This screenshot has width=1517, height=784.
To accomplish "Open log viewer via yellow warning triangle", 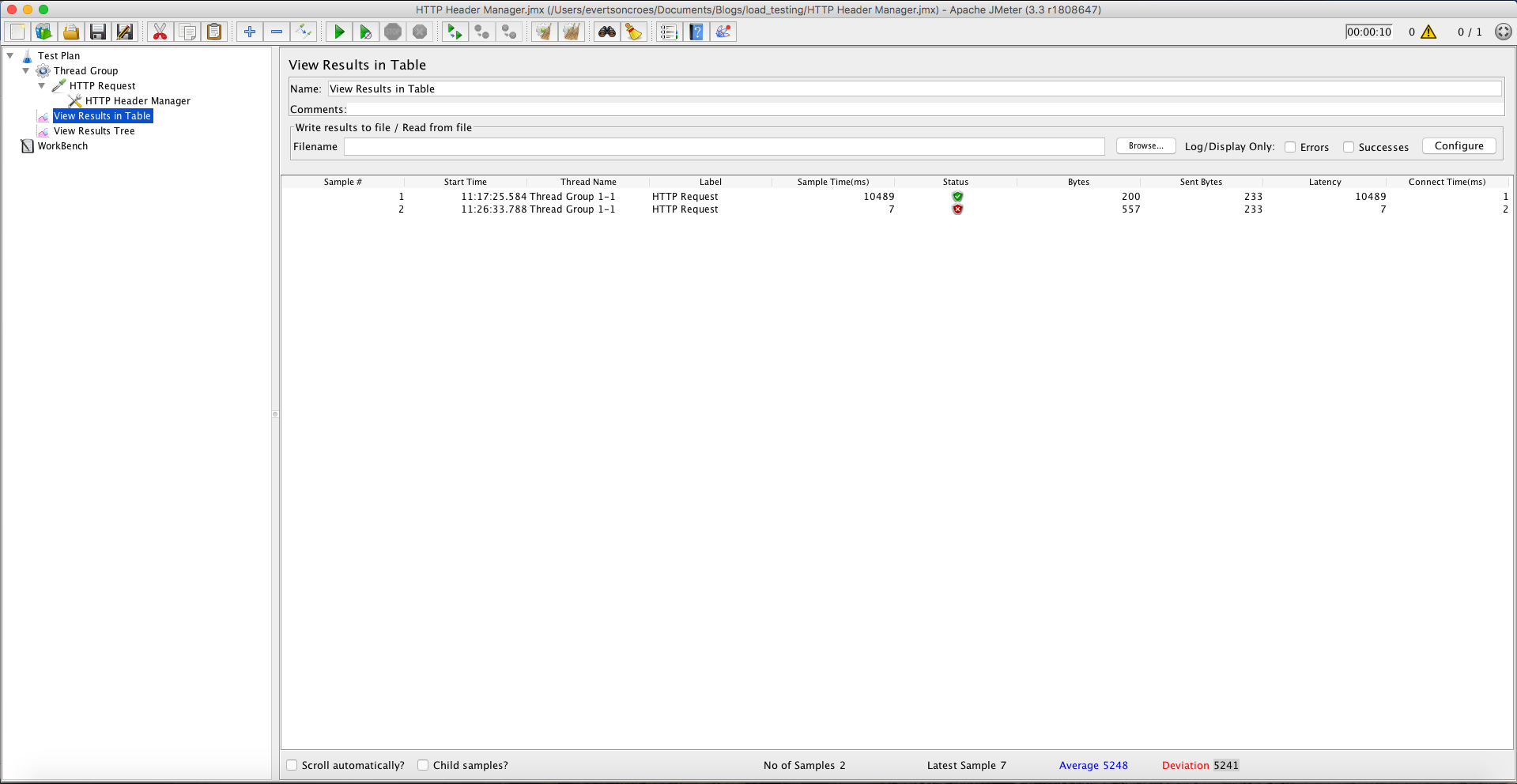I will [1428, 32].
